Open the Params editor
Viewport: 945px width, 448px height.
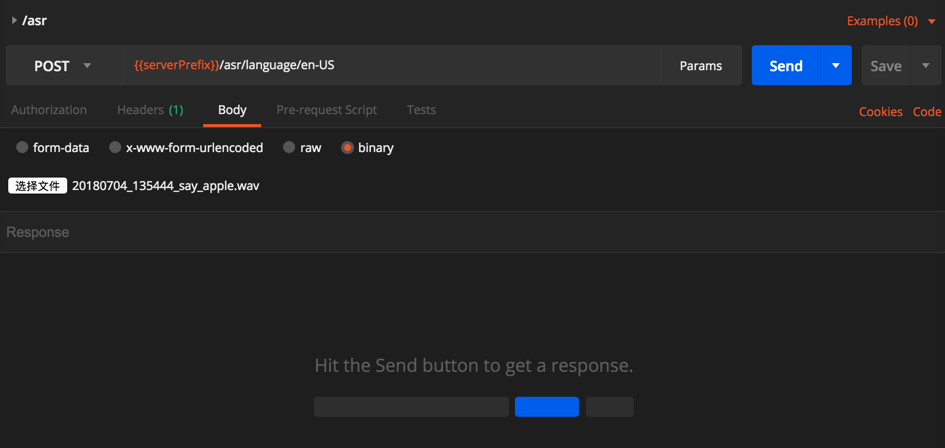[700, 66]
